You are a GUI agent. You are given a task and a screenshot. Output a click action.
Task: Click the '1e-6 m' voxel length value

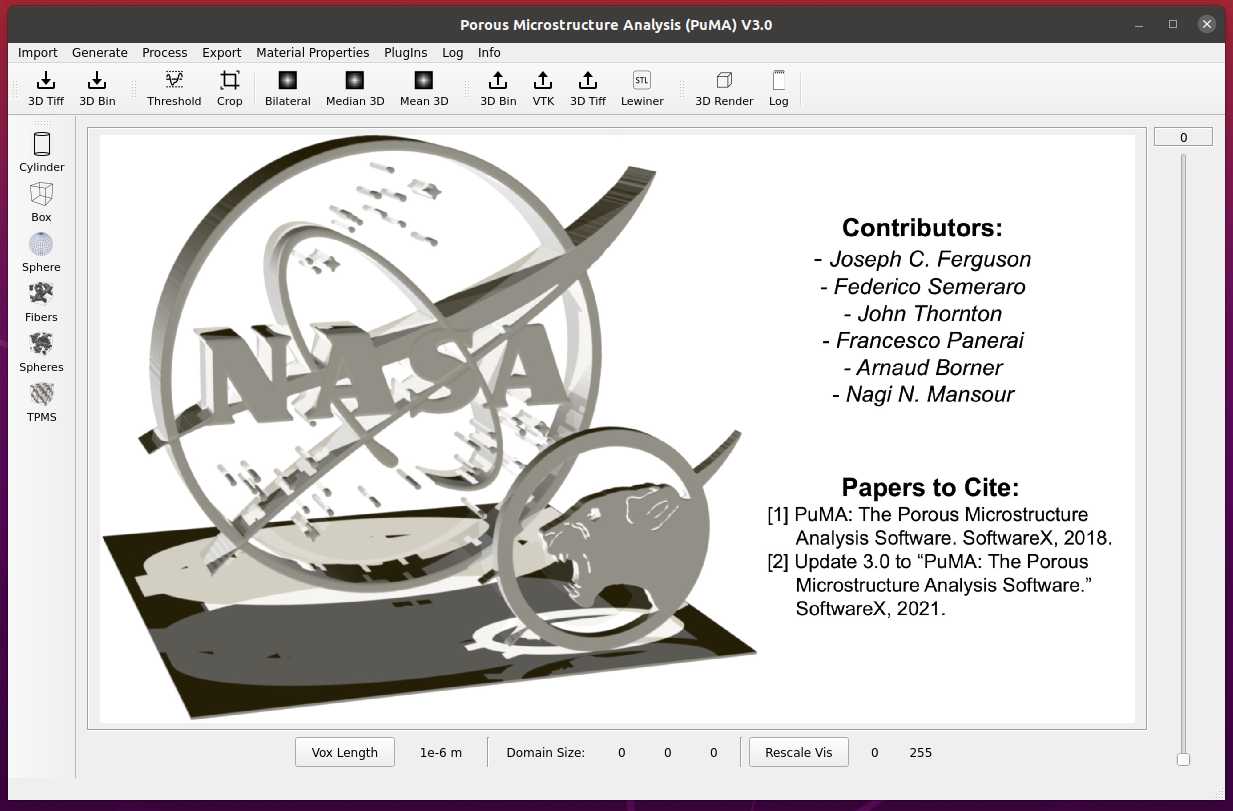coord(441,753)
